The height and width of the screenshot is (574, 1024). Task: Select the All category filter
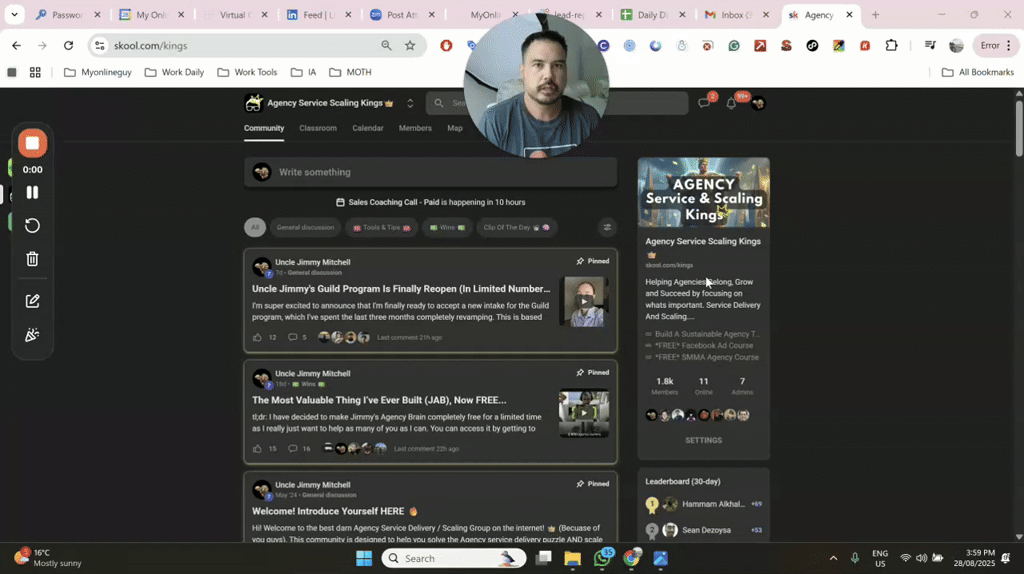pyautogui.click(x=255, y=227)
